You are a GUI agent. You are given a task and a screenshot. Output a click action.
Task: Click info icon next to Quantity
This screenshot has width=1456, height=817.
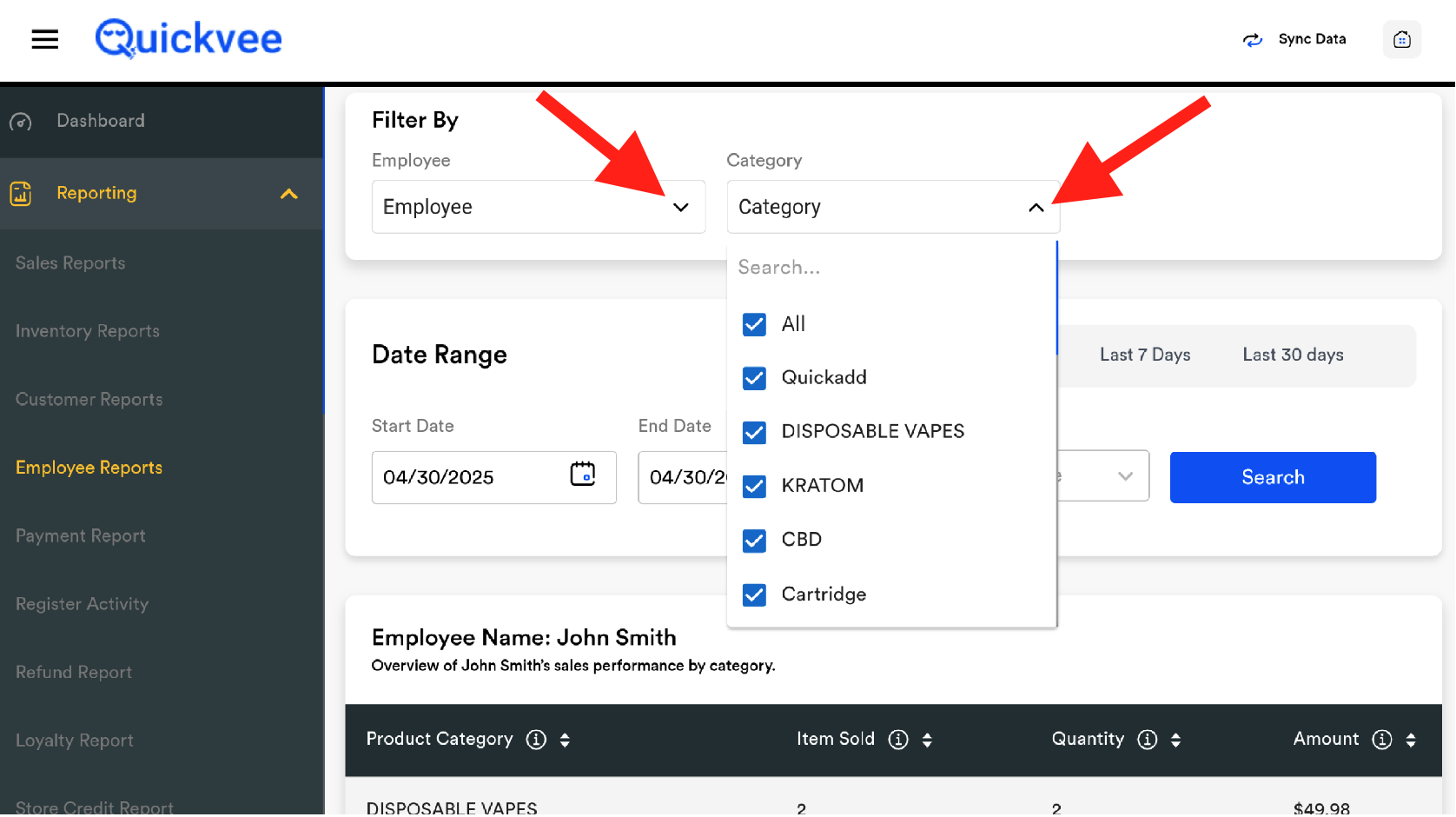[1147, 740]
